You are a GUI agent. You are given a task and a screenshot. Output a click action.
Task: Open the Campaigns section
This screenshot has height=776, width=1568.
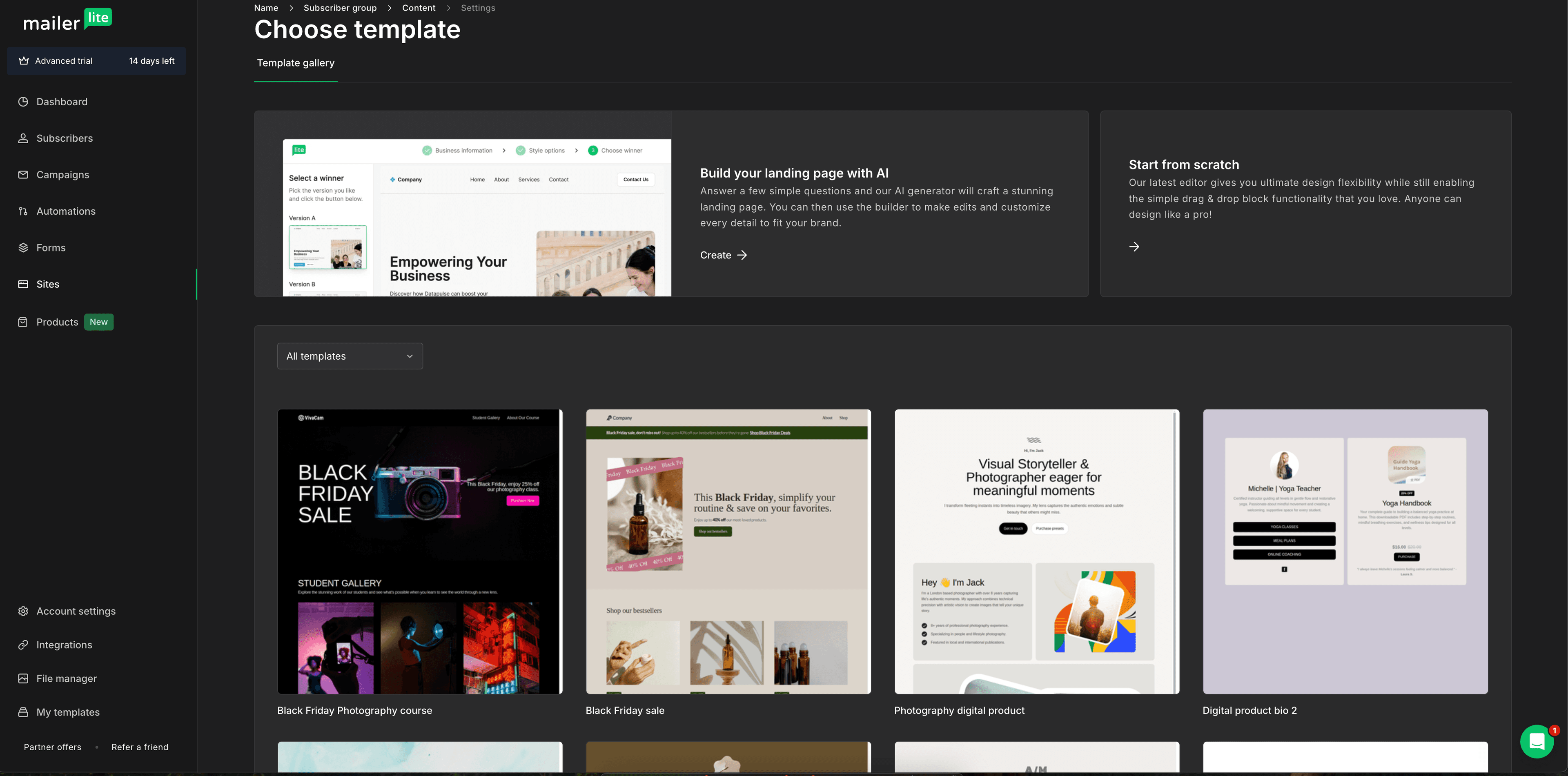(62, 175)
